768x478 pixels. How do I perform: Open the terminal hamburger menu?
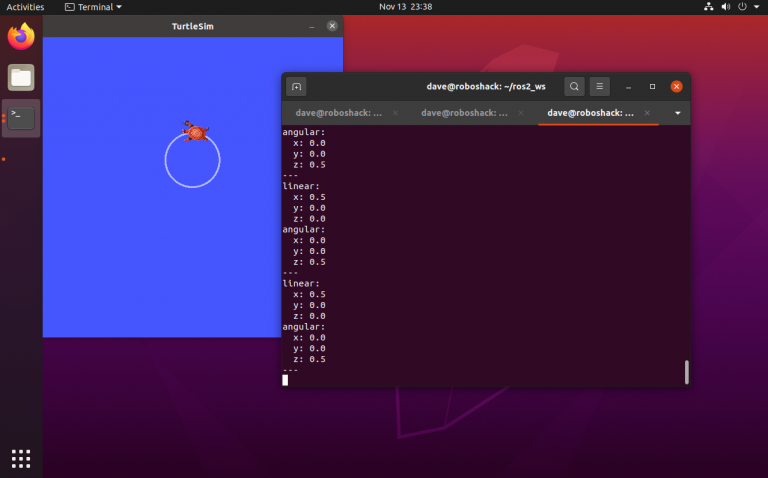pyautogui.click(x=600, y=87)
